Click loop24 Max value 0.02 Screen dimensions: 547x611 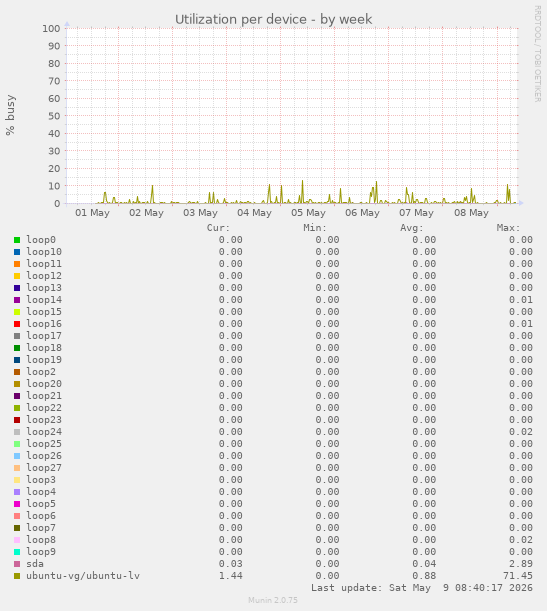[521, 432]
